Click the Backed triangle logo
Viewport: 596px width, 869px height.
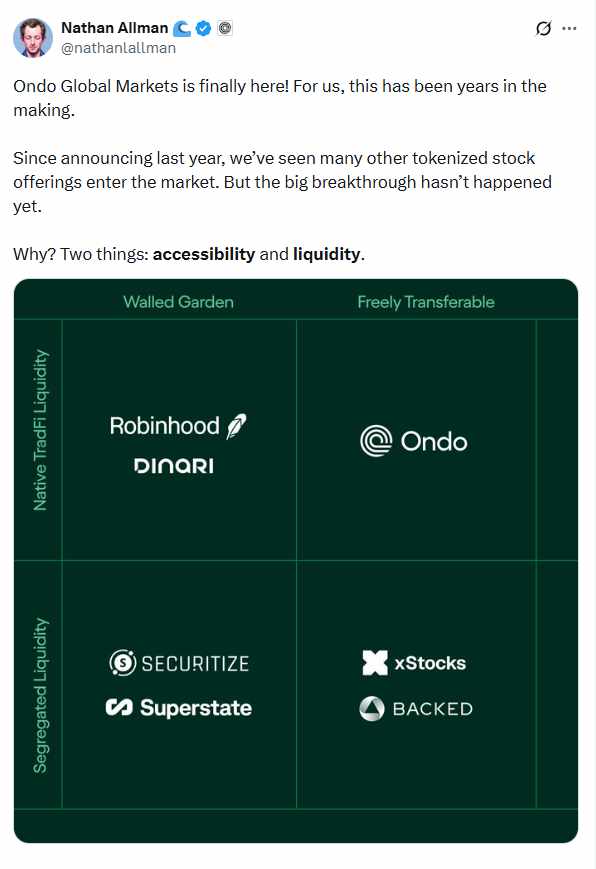coord(371,709)
